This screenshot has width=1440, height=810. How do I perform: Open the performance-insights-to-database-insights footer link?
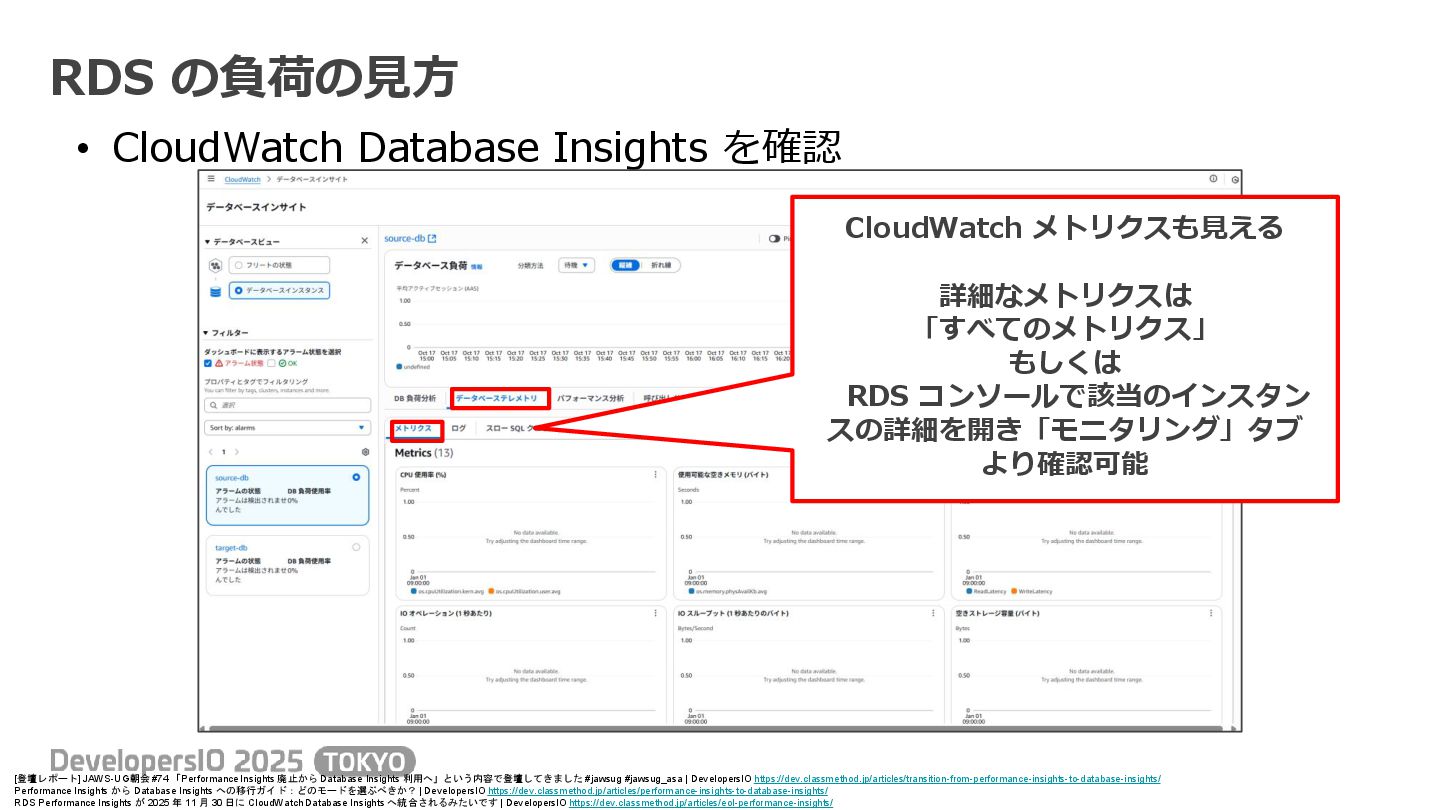(x=658, y=790)
